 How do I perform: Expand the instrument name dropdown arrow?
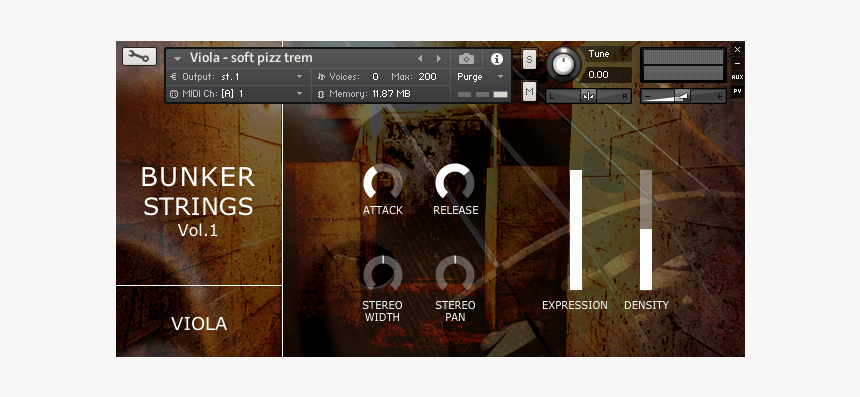click(x=177, y=59)
